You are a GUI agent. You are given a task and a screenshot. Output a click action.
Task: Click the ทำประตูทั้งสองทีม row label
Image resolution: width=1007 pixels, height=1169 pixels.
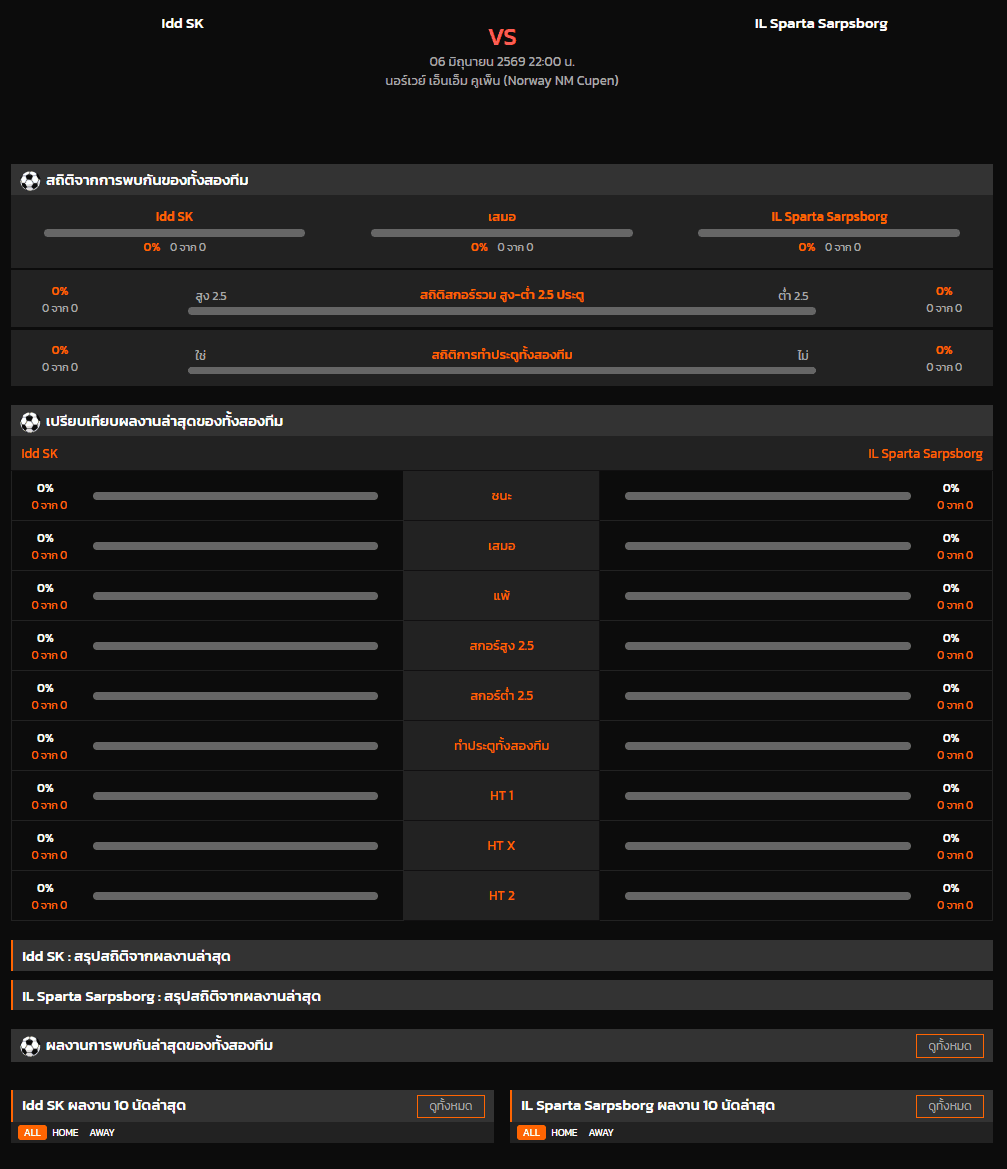pos(502,746)
